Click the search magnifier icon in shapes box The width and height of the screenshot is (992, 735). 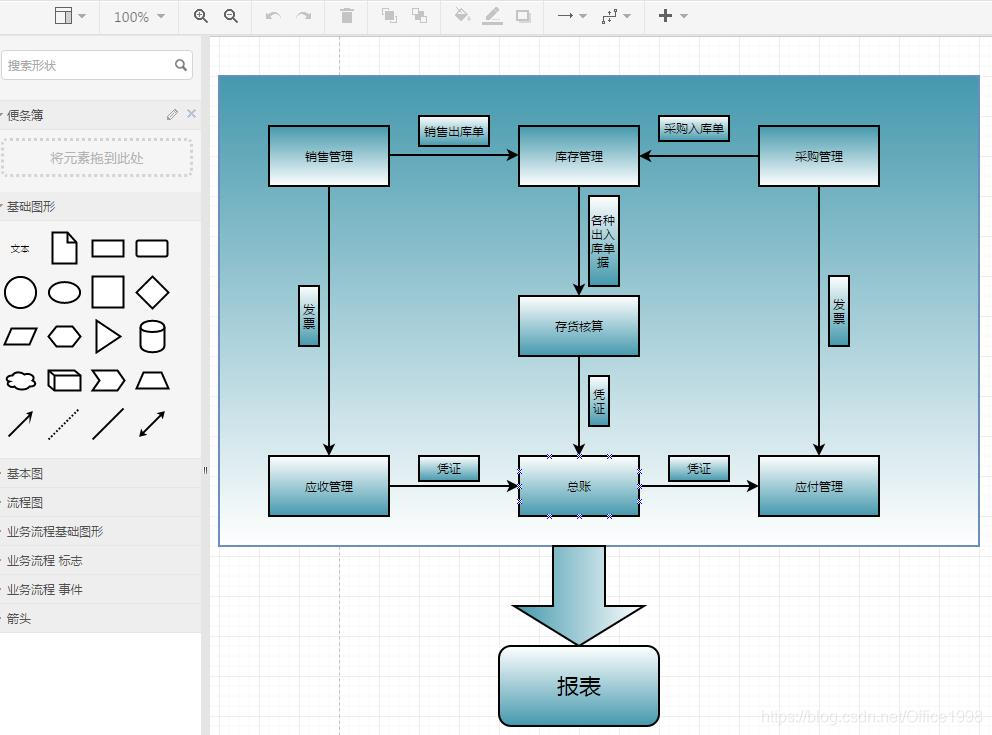point(181,65)
